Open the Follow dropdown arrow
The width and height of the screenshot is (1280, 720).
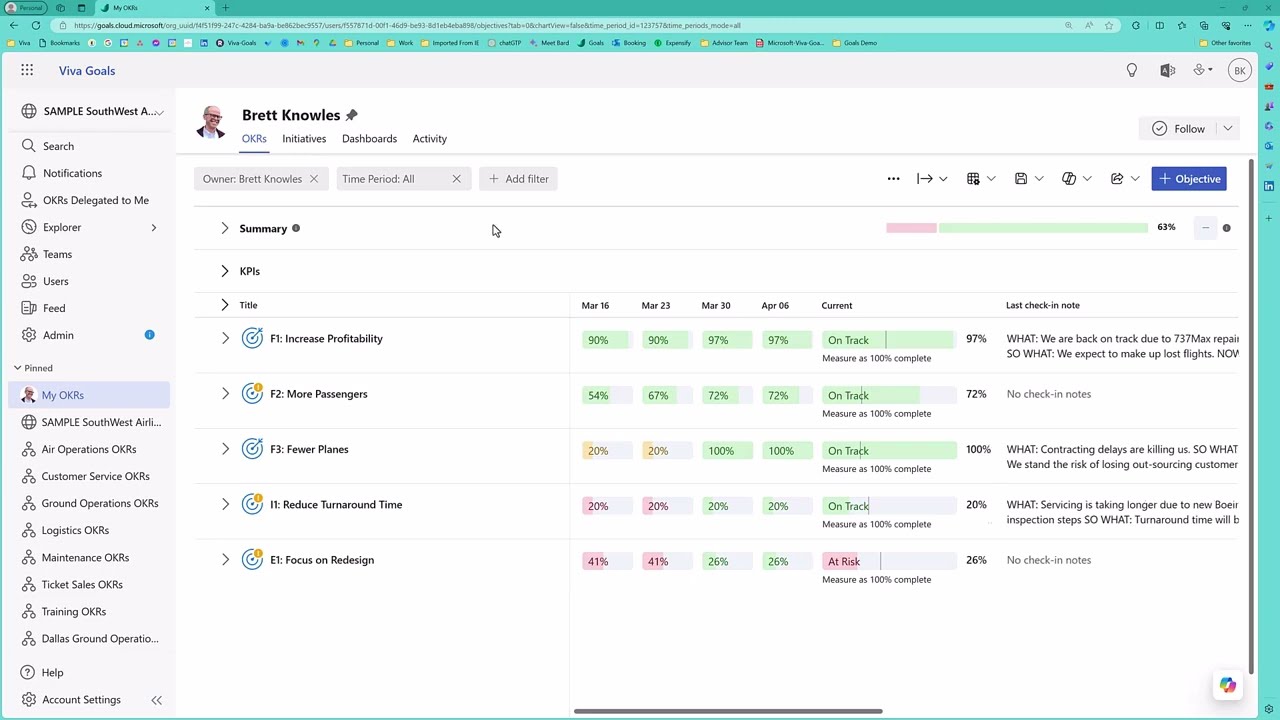(1227, 129)
